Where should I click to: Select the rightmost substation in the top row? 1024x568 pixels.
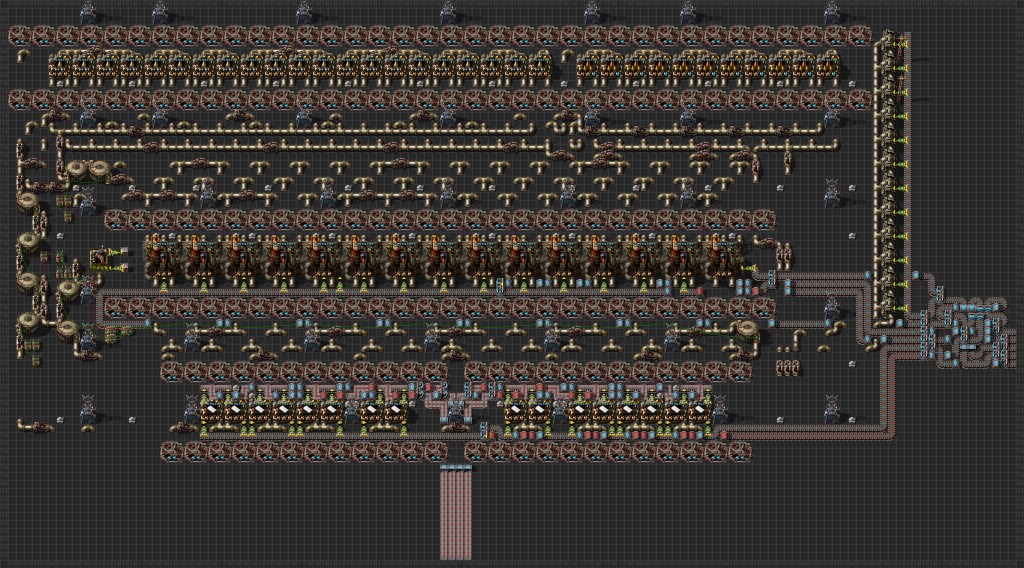click(x=832, y=12)
